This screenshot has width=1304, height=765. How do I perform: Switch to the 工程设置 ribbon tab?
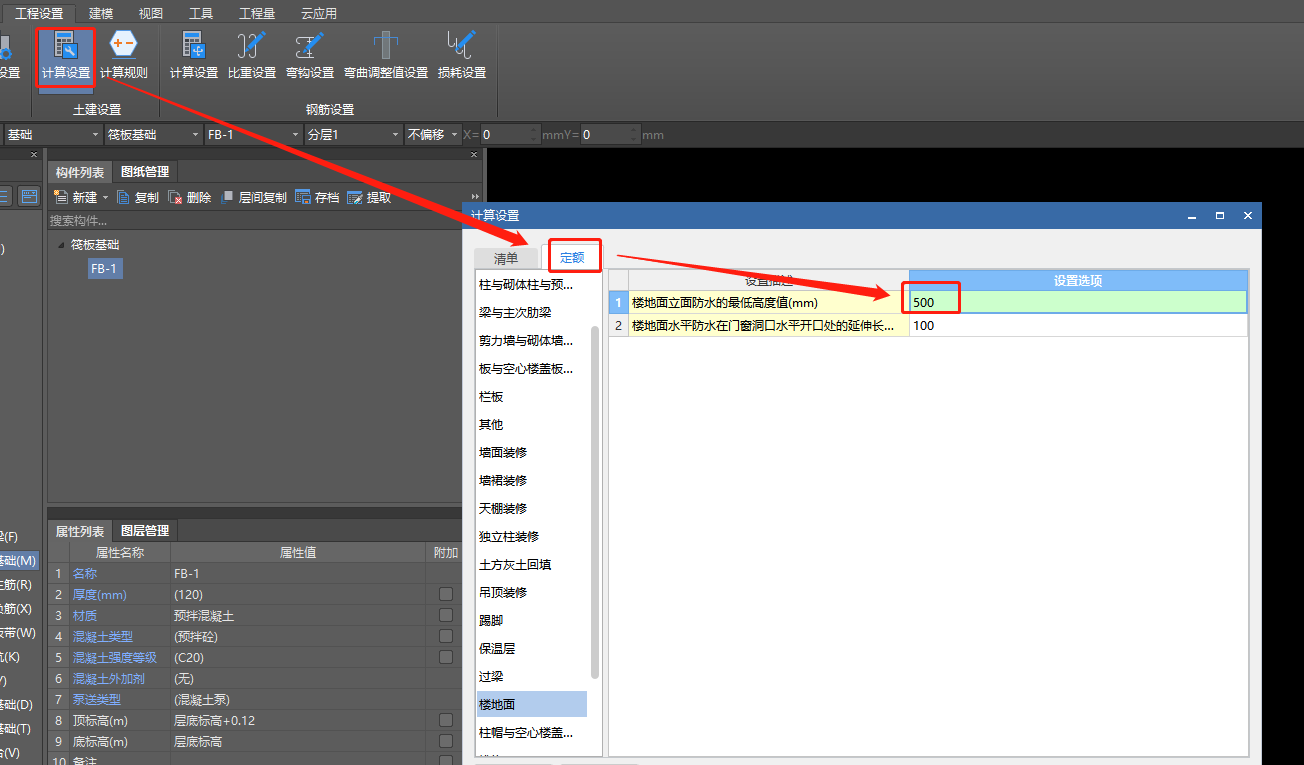(38, 13)
